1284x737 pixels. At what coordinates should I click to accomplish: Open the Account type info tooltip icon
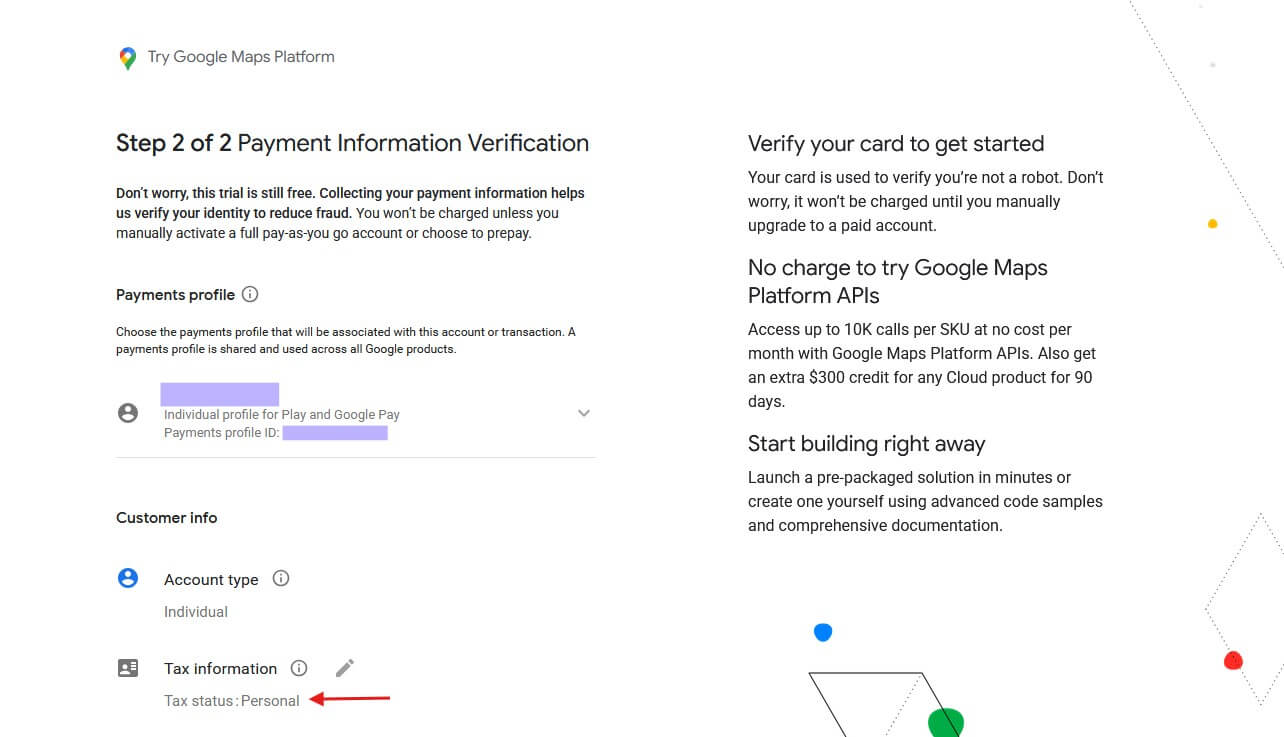coord(281,578)
